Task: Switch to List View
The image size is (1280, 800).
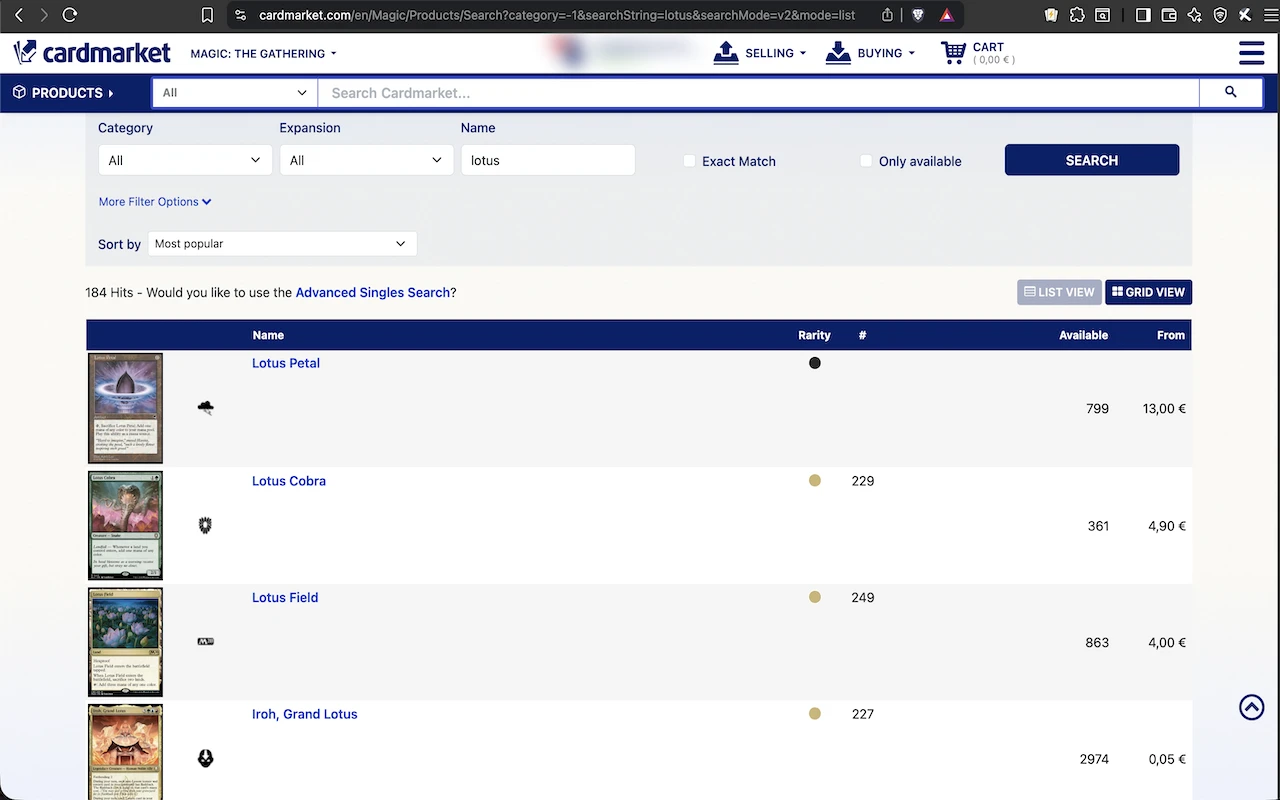Action: pyautogui.click(x=1059, y=292)
